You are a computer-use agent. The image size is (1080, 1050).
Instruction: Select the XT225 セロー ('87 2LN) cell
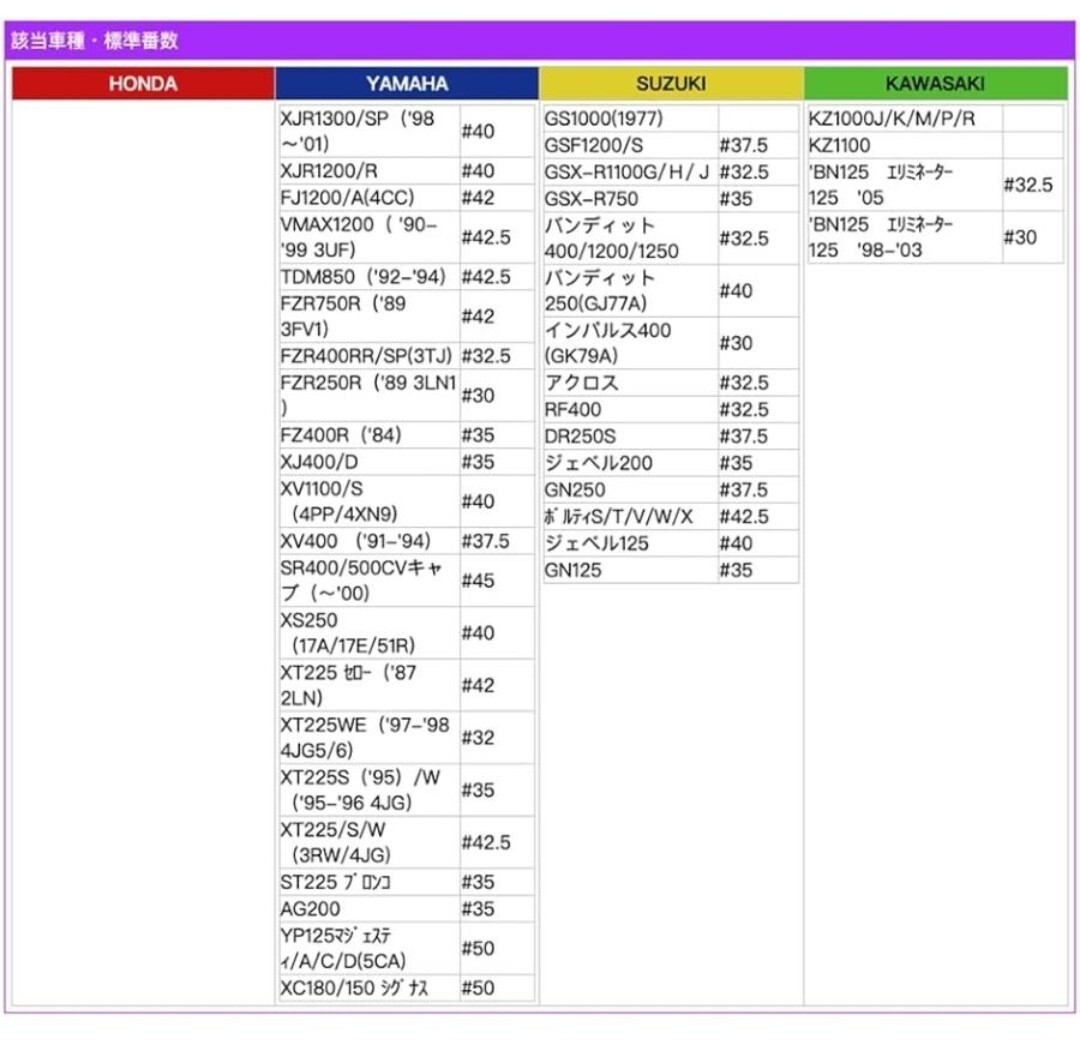[x=368, y=686]
